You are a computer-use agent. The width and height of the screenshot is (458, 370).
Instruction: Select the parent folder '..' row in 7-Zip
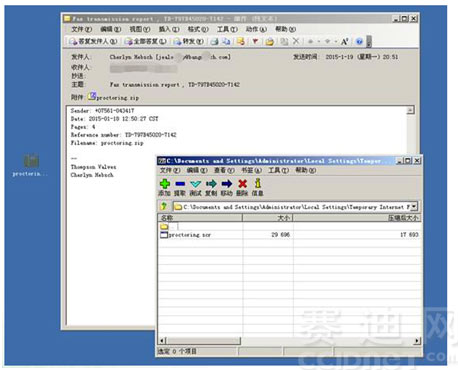point(289,227)
